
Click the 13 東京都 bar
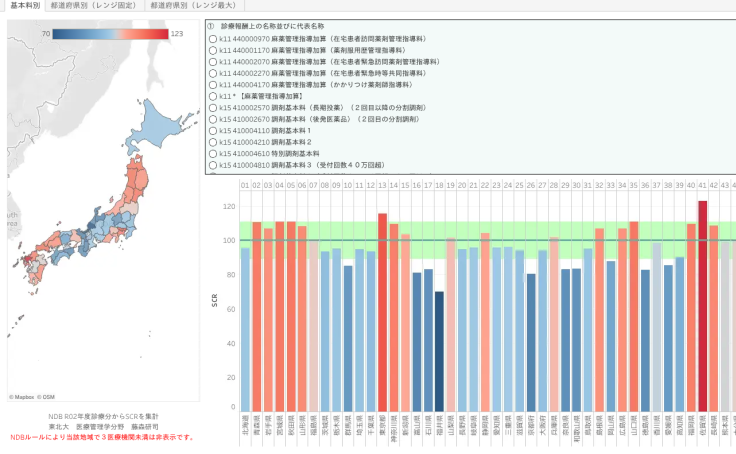[x=383, y=313]
